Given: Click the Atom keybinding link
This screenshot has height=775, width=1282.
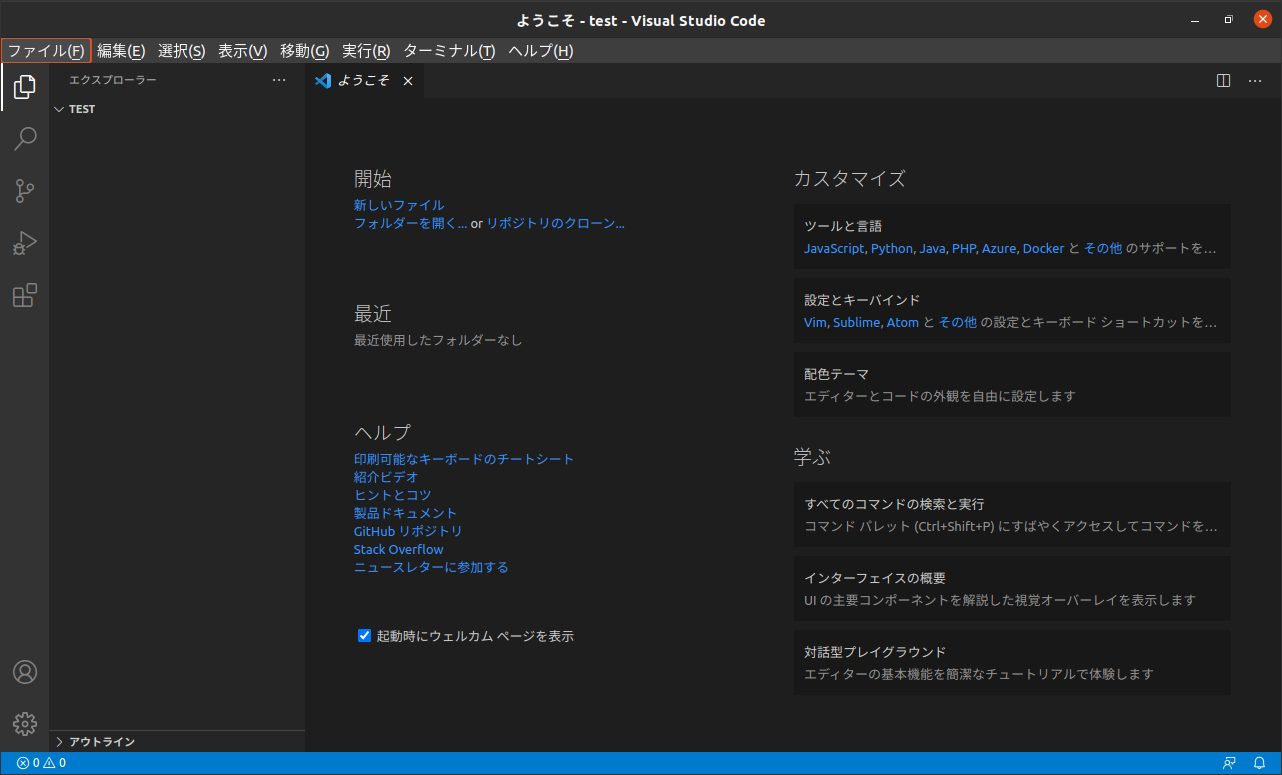Looking at the screenshot, I should coord(902,322).
